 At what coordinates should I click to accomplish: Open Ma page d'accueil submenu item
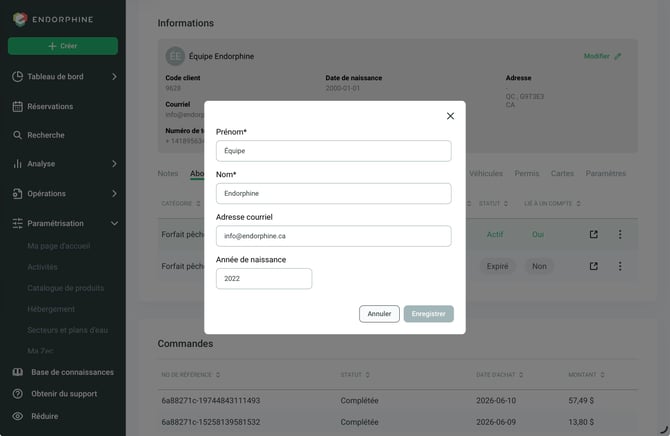(x=59, y=246)
